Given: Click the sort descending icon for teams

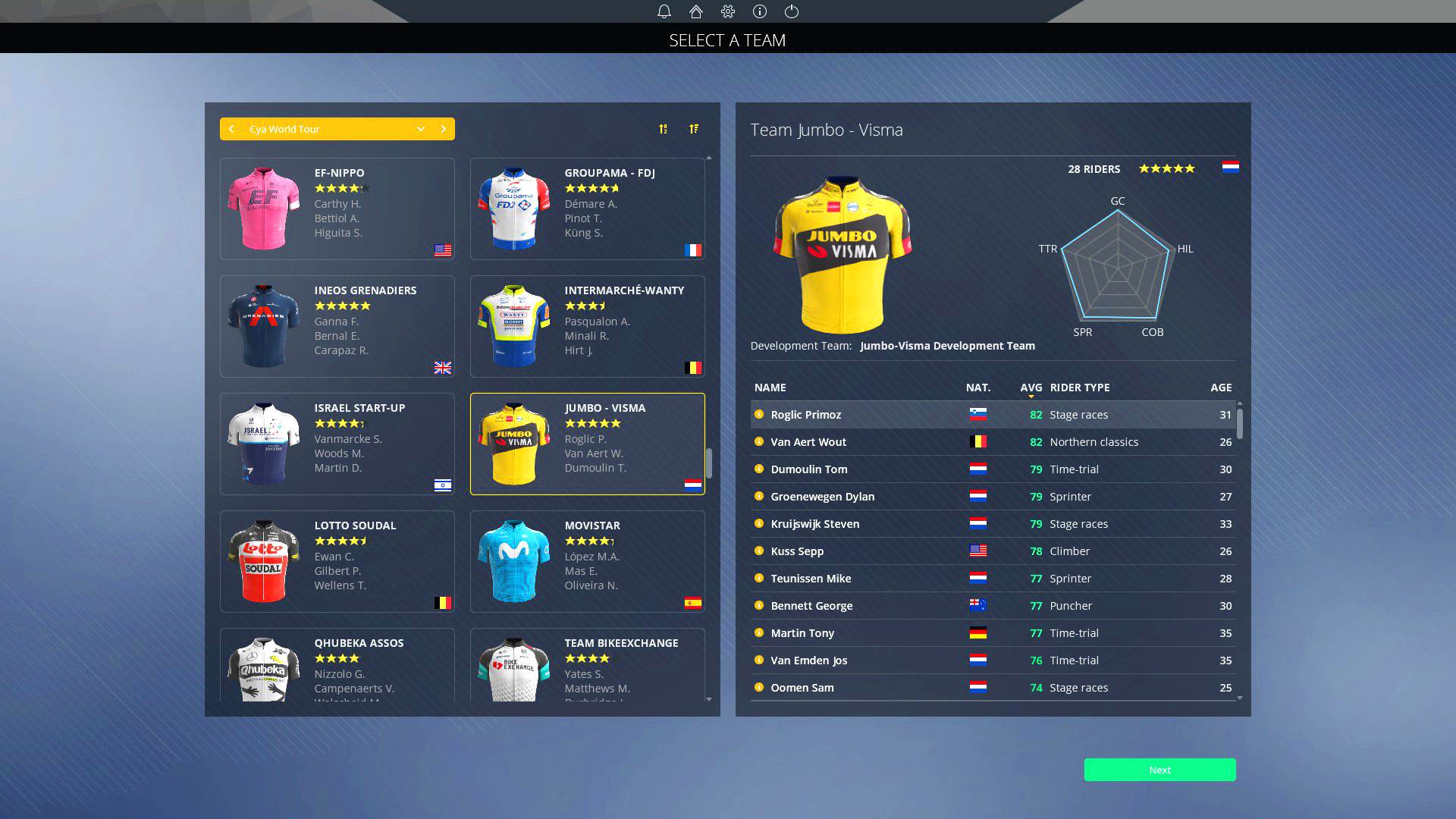Looking at the screenshot, I should tap(693, 128).
